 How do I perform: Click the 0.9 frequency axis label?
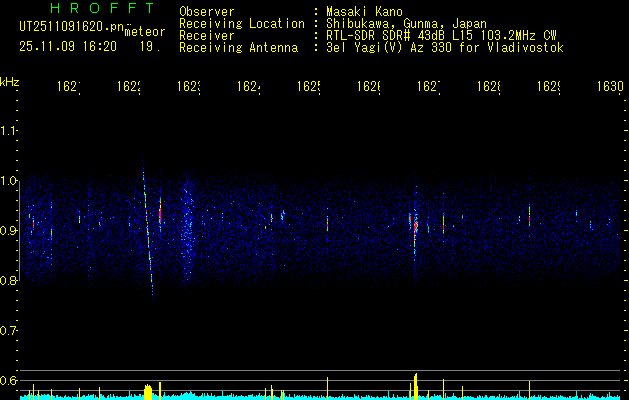click(x=8, y=231)
